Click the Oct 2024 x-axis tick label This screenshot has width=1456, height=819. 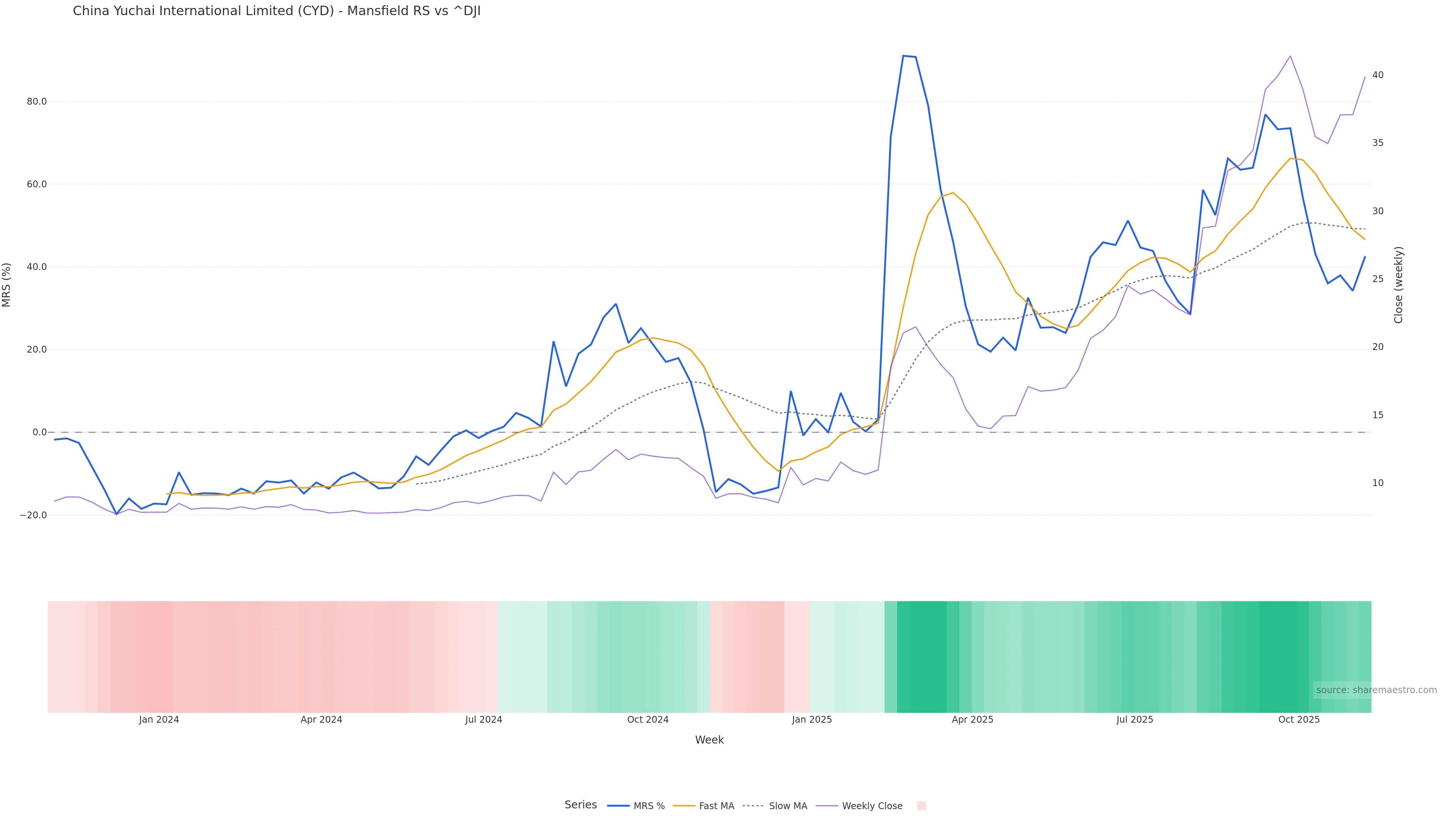[648, 720]
